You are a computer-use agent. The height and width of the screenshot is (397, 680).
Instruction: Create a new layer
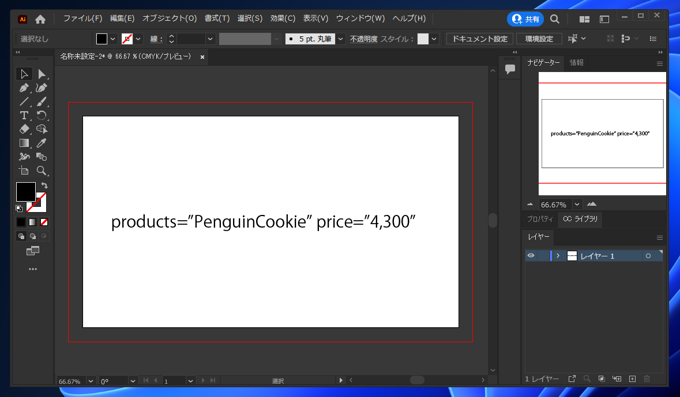[632, 379]
